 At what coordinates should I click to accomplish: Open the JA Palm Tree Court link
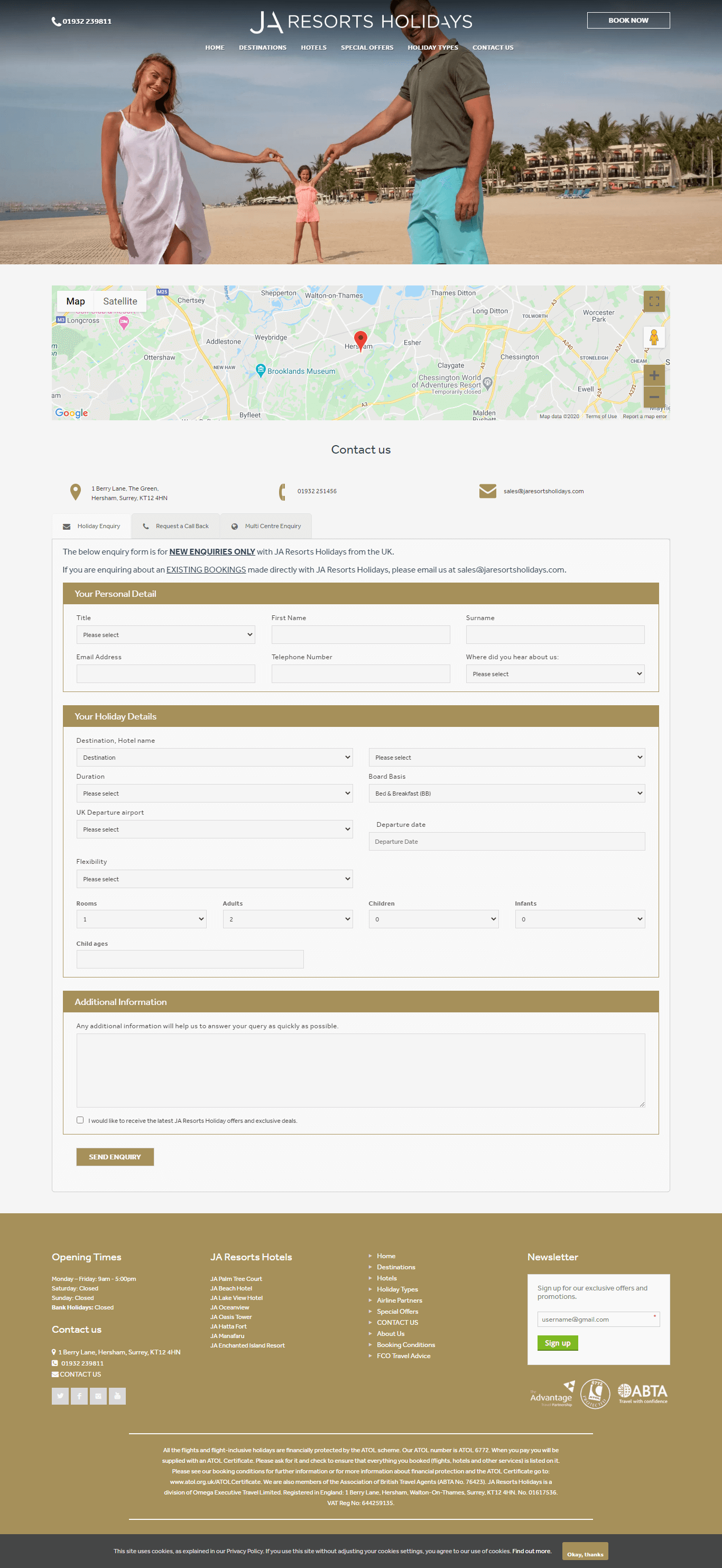pos(236,1279)
